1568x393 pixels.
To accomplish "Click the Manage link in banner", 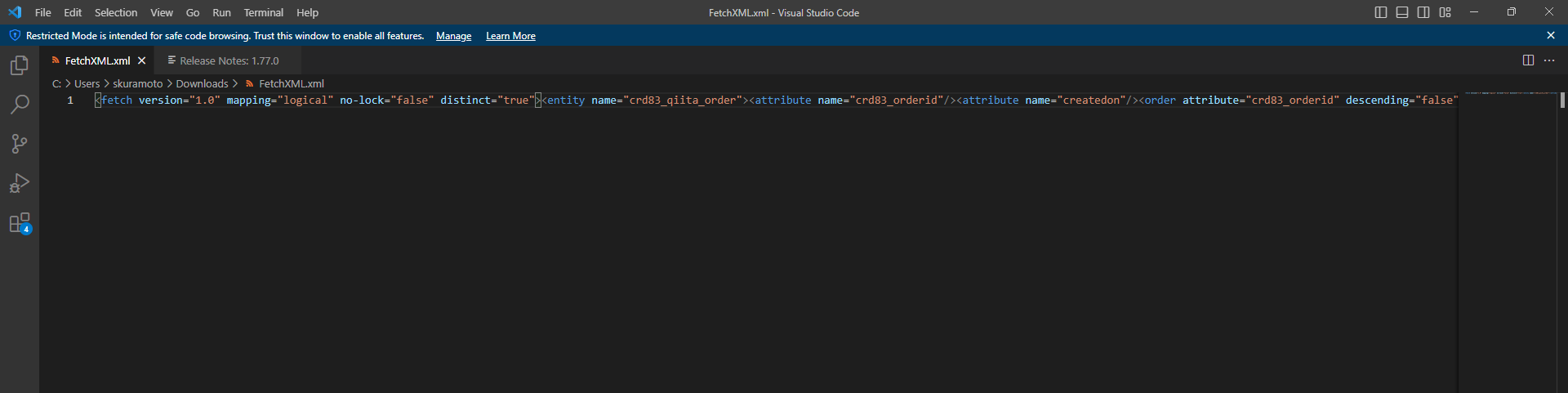I will [x=453, y=36].
